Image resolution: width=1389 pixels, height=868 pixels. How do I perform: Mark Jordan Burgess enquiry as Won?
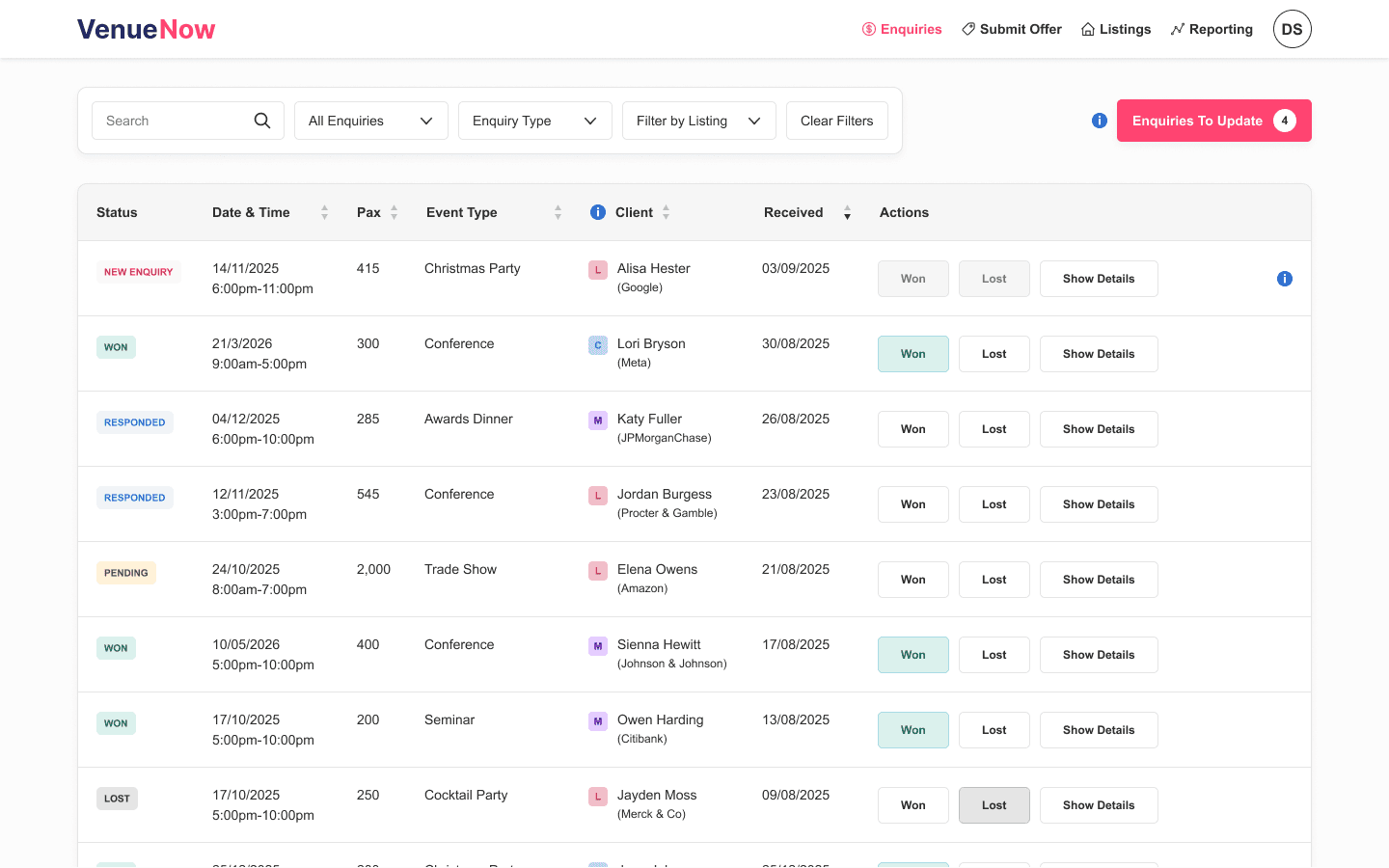913,504
